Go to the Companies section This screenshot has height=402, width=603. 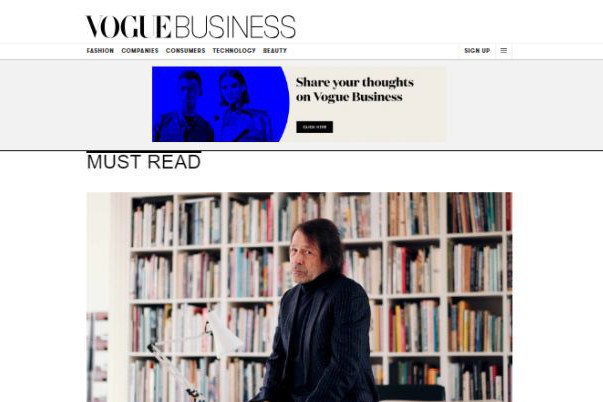140,50
